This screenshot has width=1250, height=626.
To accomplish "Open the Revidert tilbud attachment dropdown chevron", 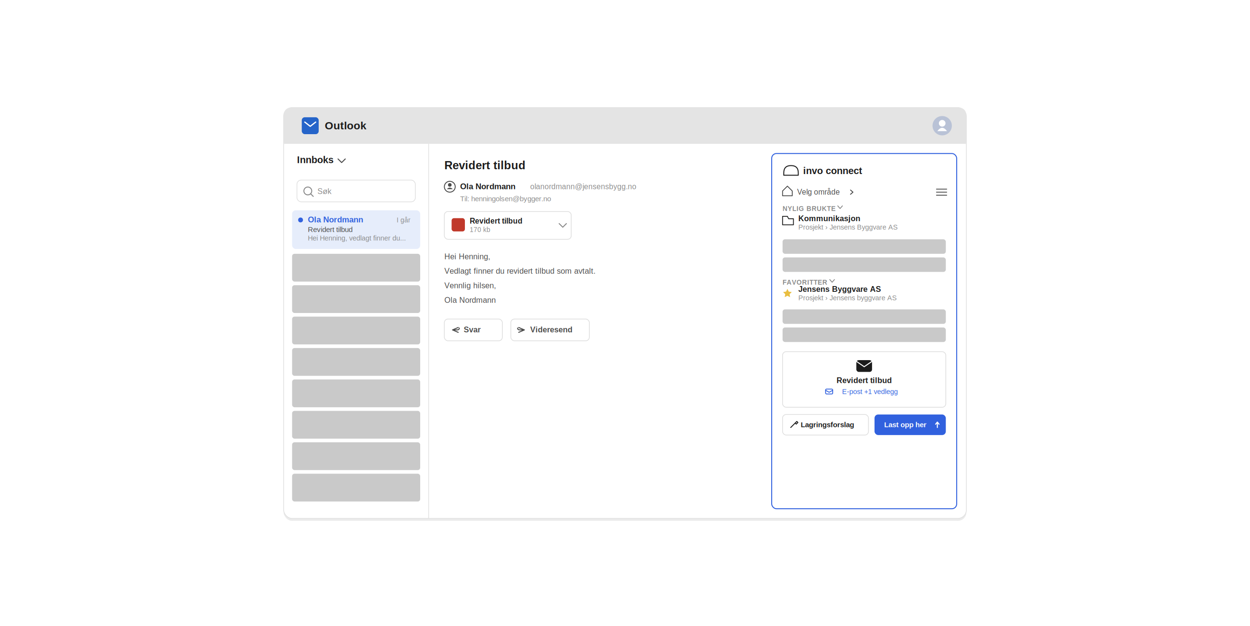I will click(562, 225).
